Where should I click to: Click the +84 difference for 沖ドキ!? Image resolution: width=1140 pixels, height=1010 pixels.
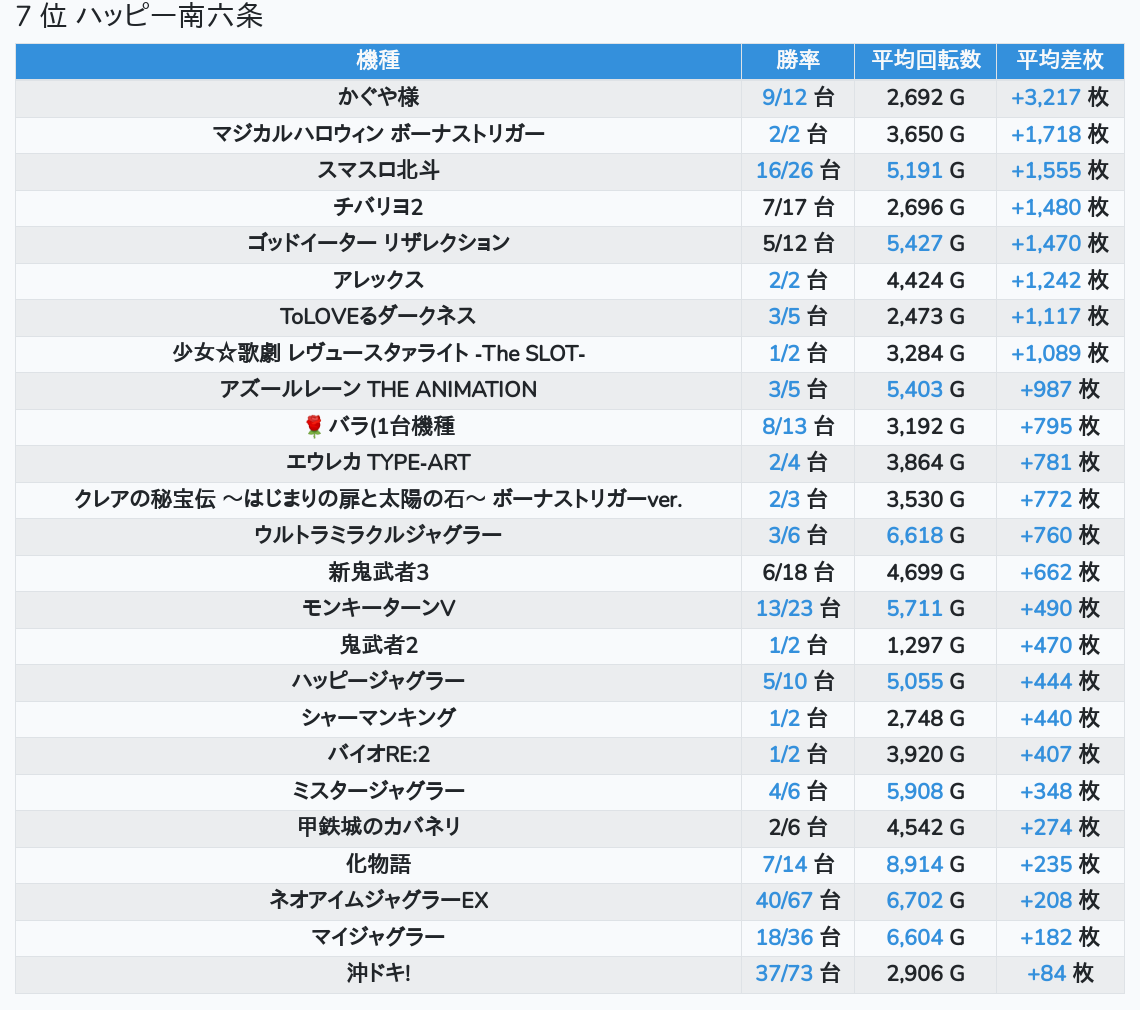(1047, 974)
